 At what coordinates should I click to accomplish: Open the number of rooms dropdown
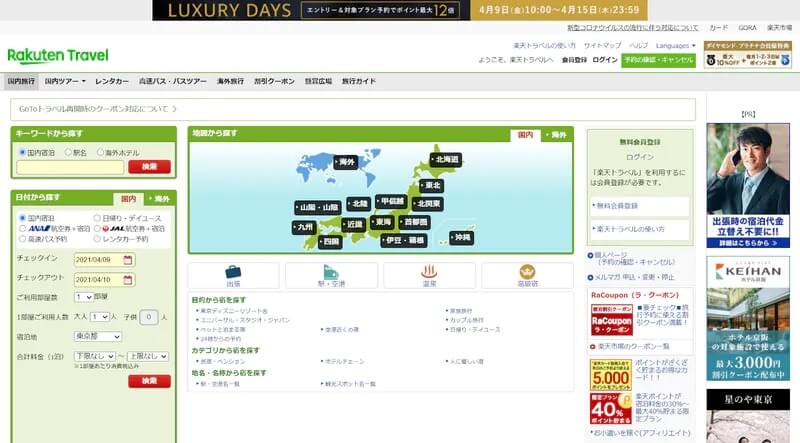coord(84,297)
